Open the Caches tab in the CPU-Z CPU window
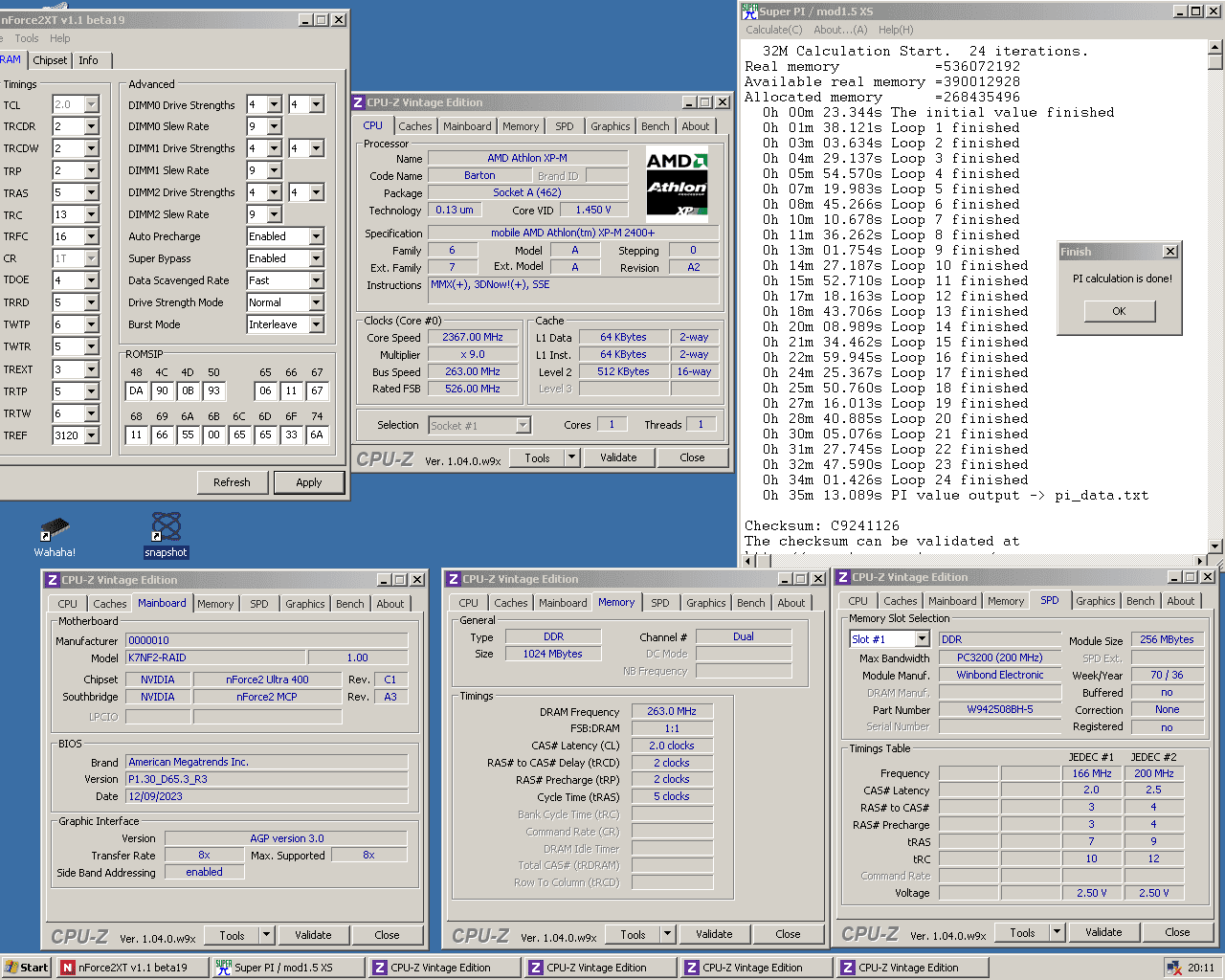The image size is (1225, 980). tap(415, 126)
